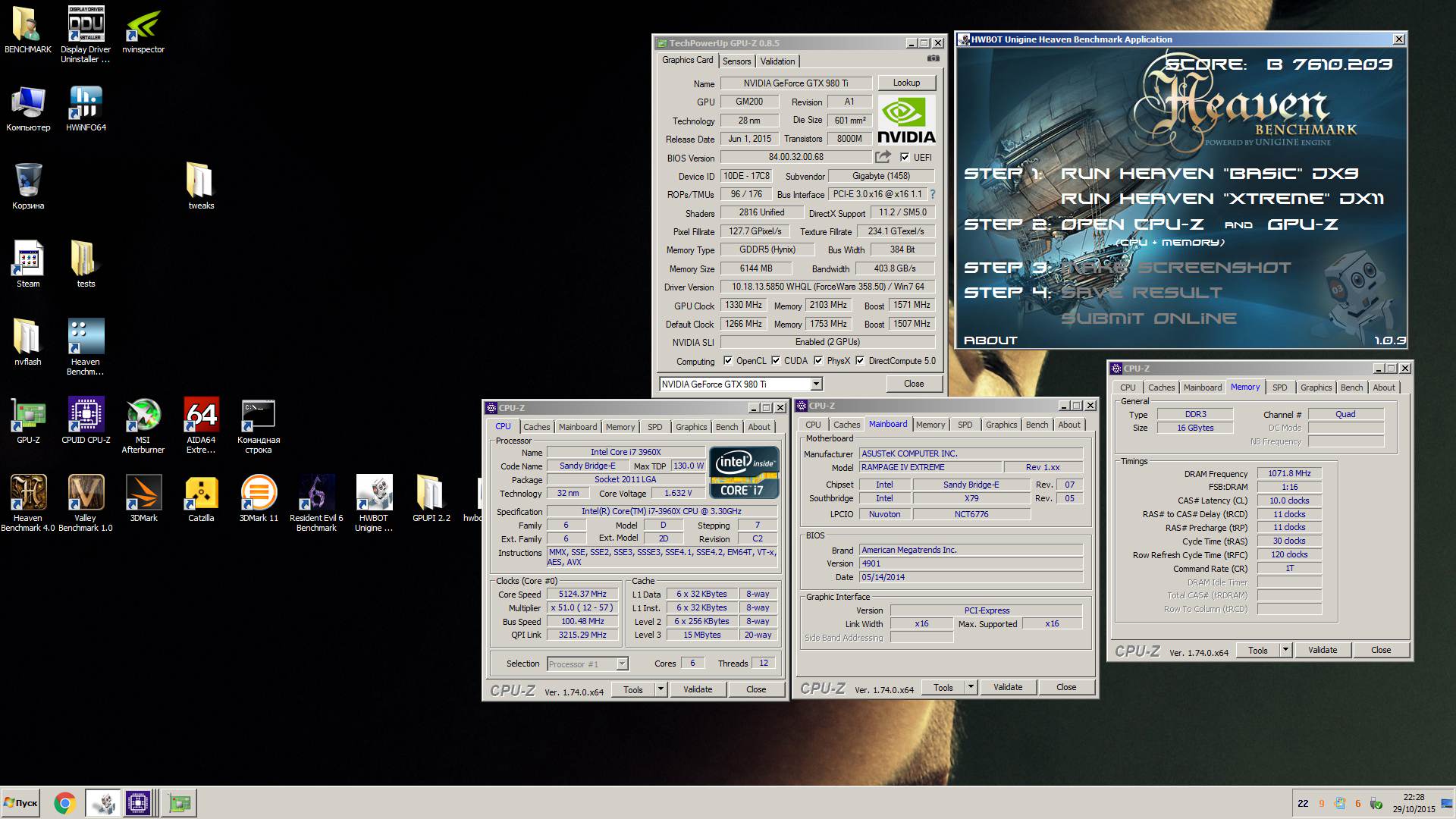Screen dimensions: 1456x819
Task: Open GPUPI 2.2 folder on desktop
Action: tap(431, 499)
